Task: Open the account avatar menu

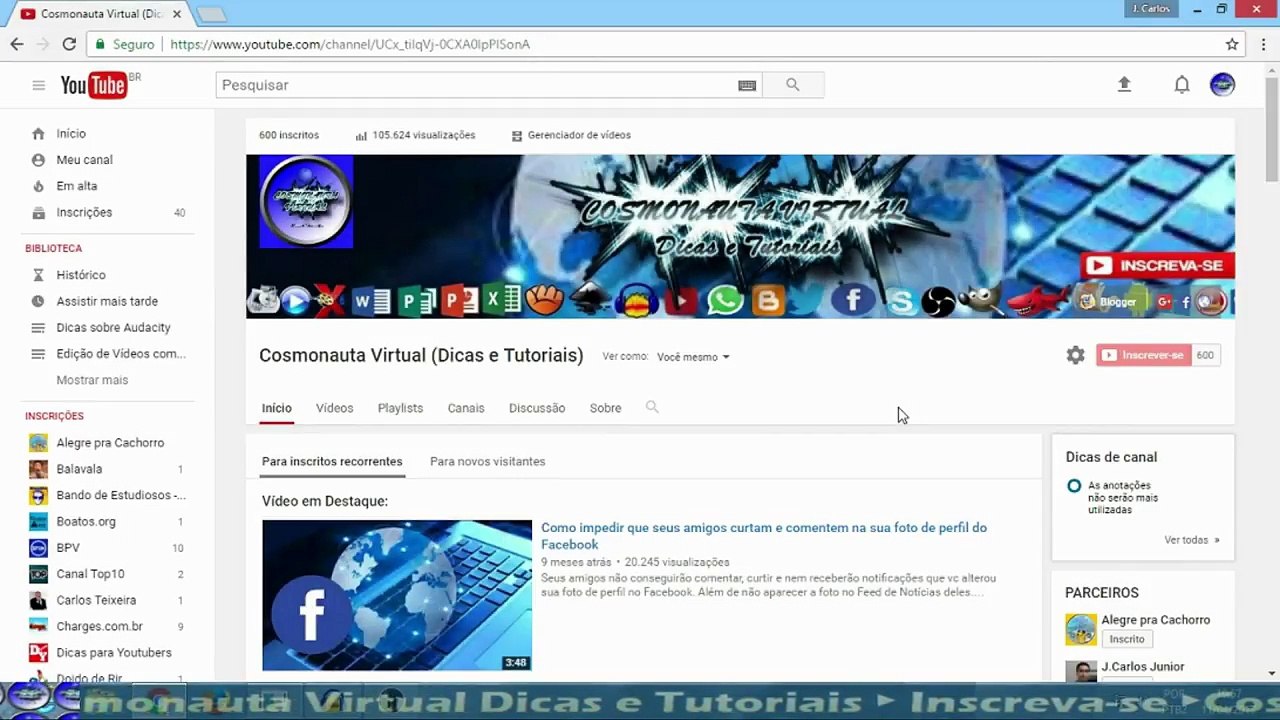Action: click(1222, 85)
